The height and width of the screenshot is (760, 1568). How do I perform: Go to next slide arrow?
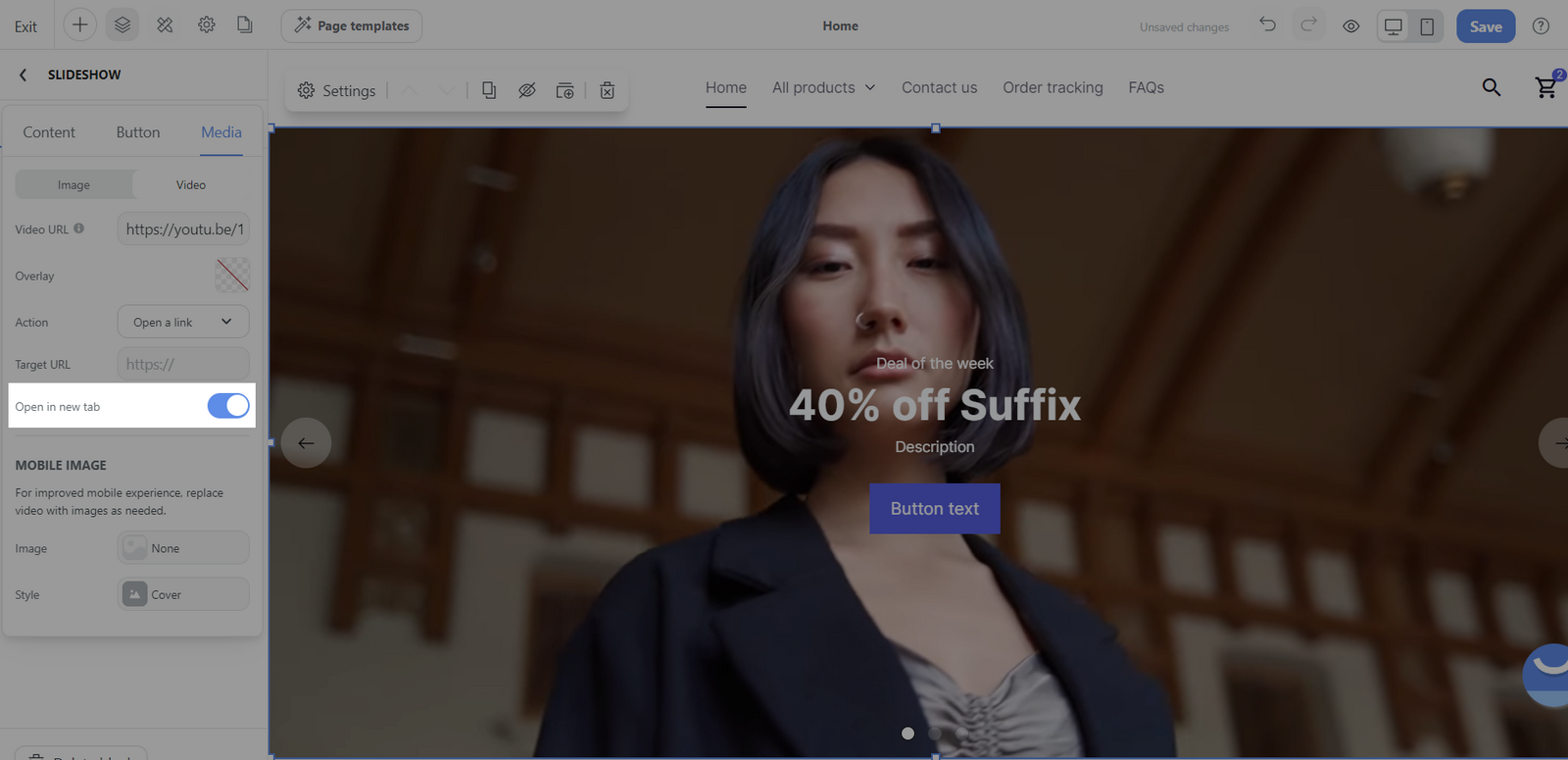click(x=1554, y=443)
